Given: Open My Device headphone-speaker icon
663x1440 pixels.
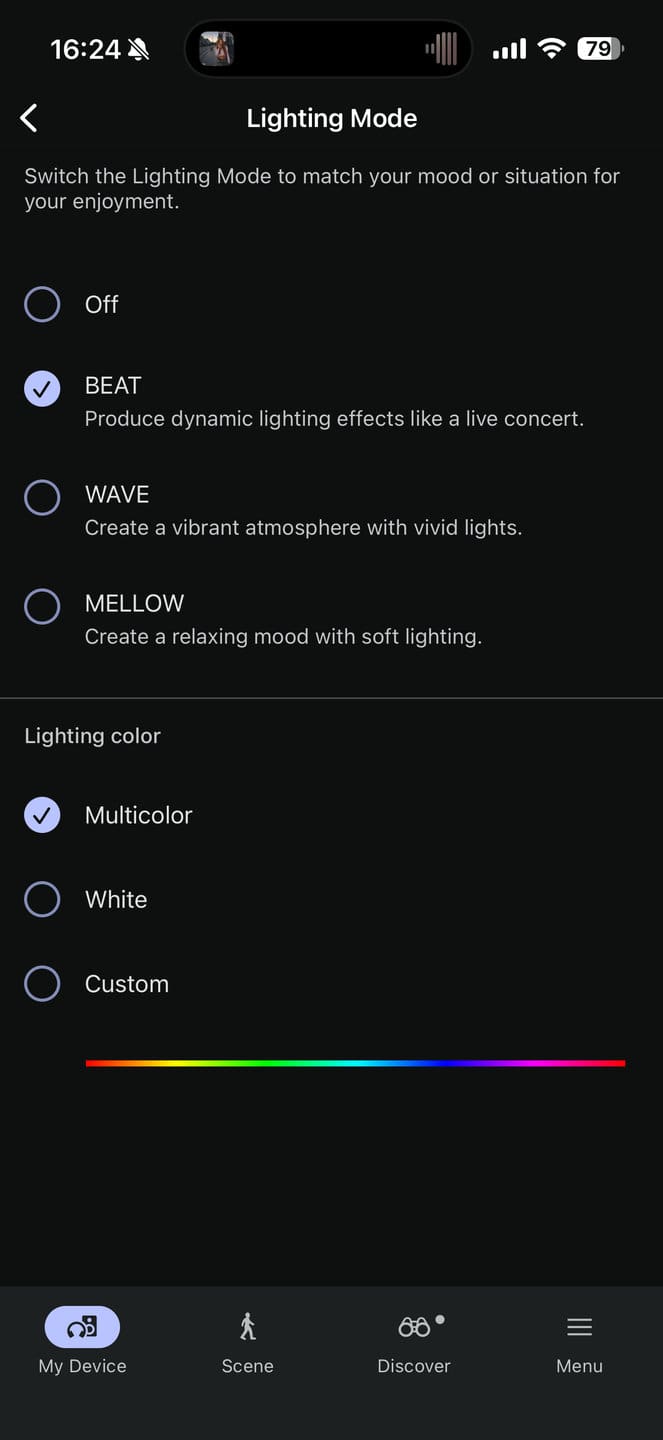Looking at the screenshot, I should tap(82, 1327).
